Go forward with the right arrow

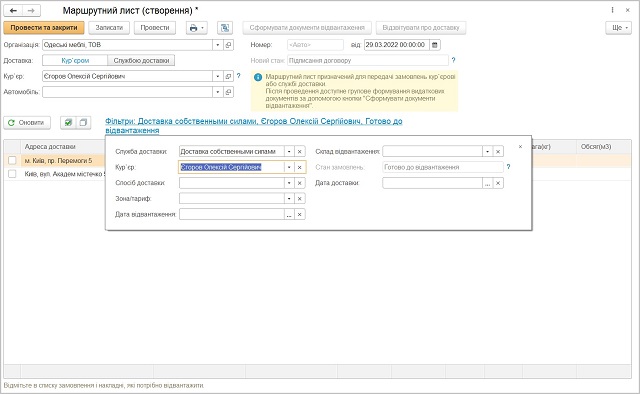tap(31, 11)
